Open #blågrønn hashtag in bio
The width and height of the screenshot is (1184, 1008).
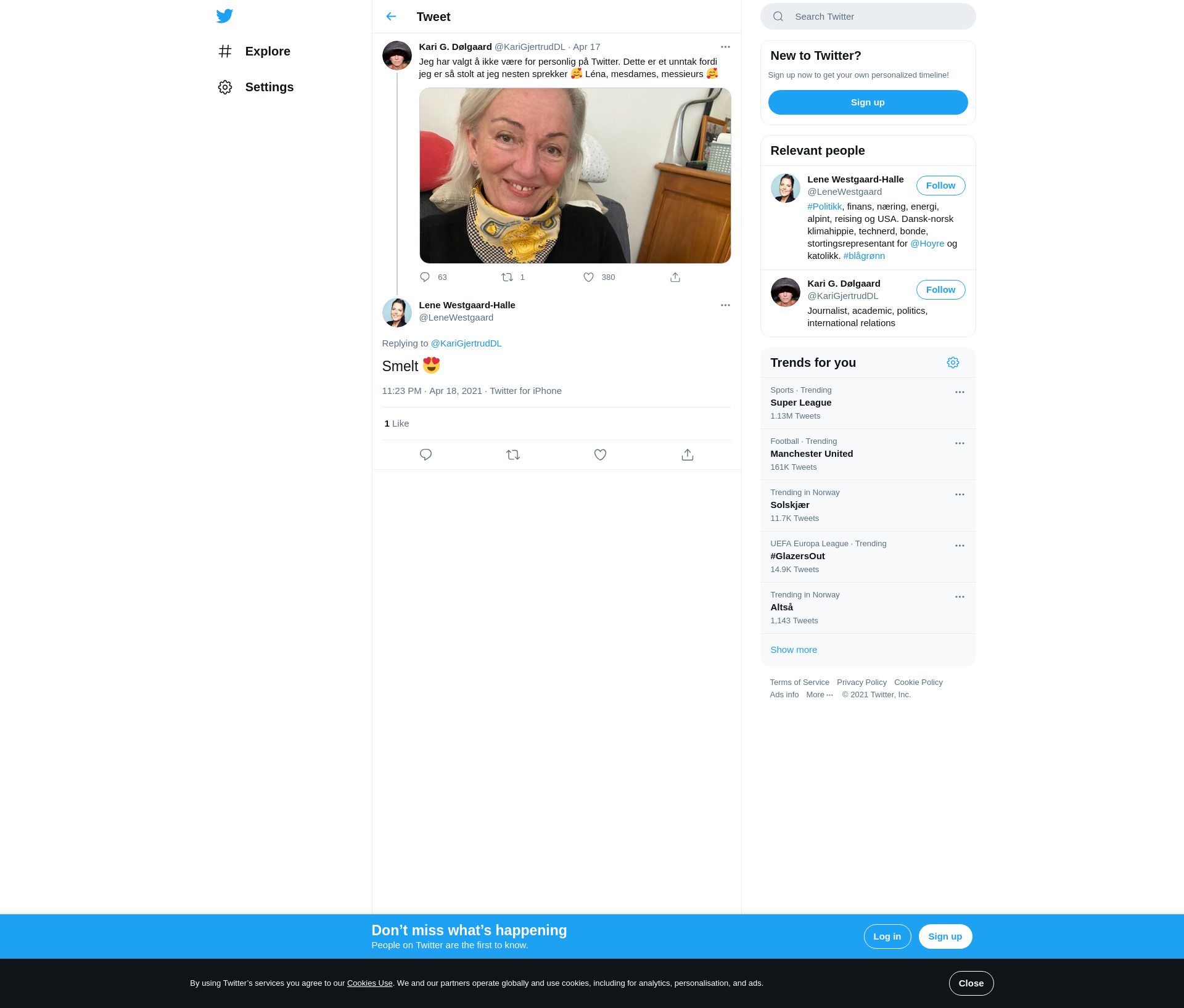[864, 256]
